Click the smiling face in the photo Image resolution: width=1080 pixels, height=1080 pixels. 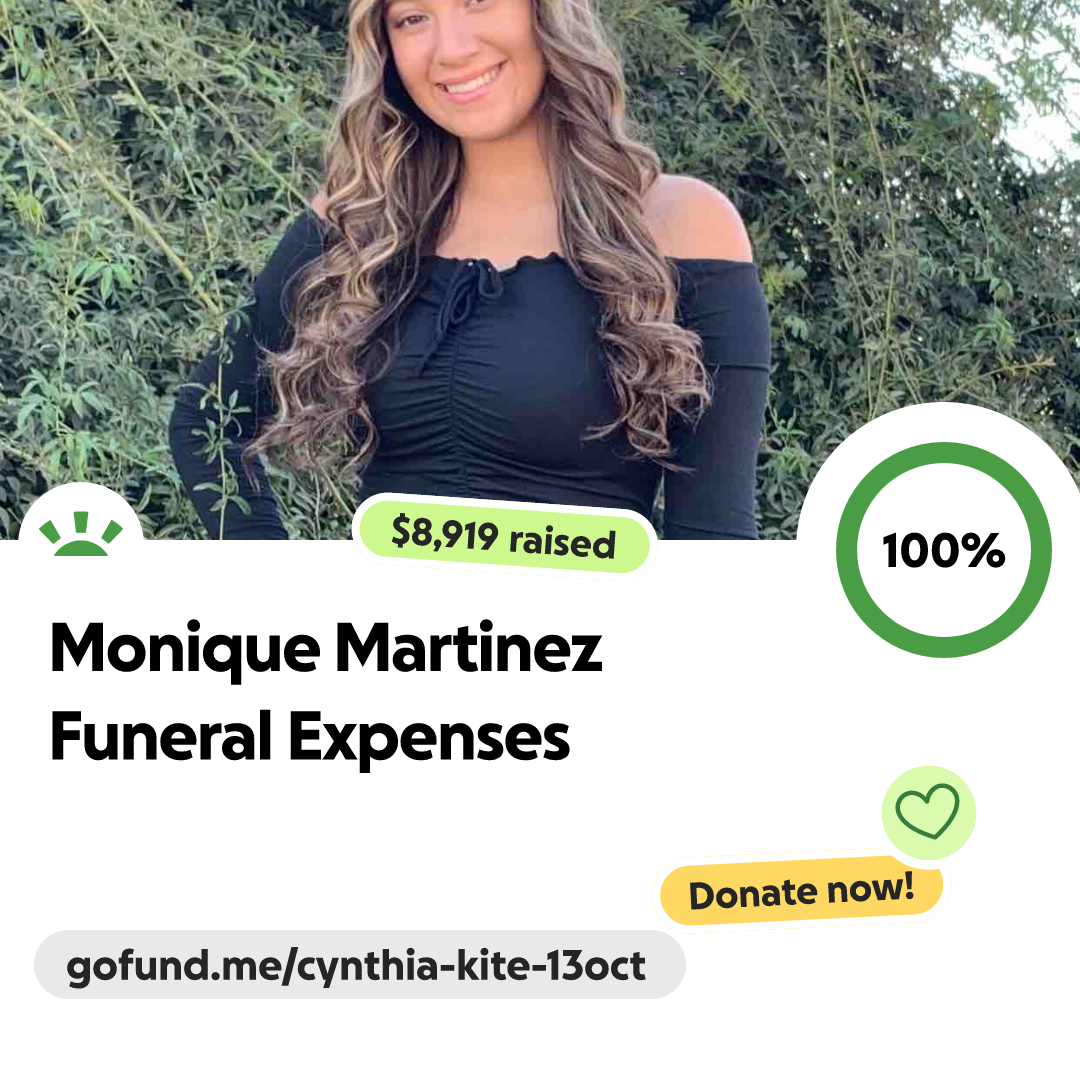(x=457, y=55)
